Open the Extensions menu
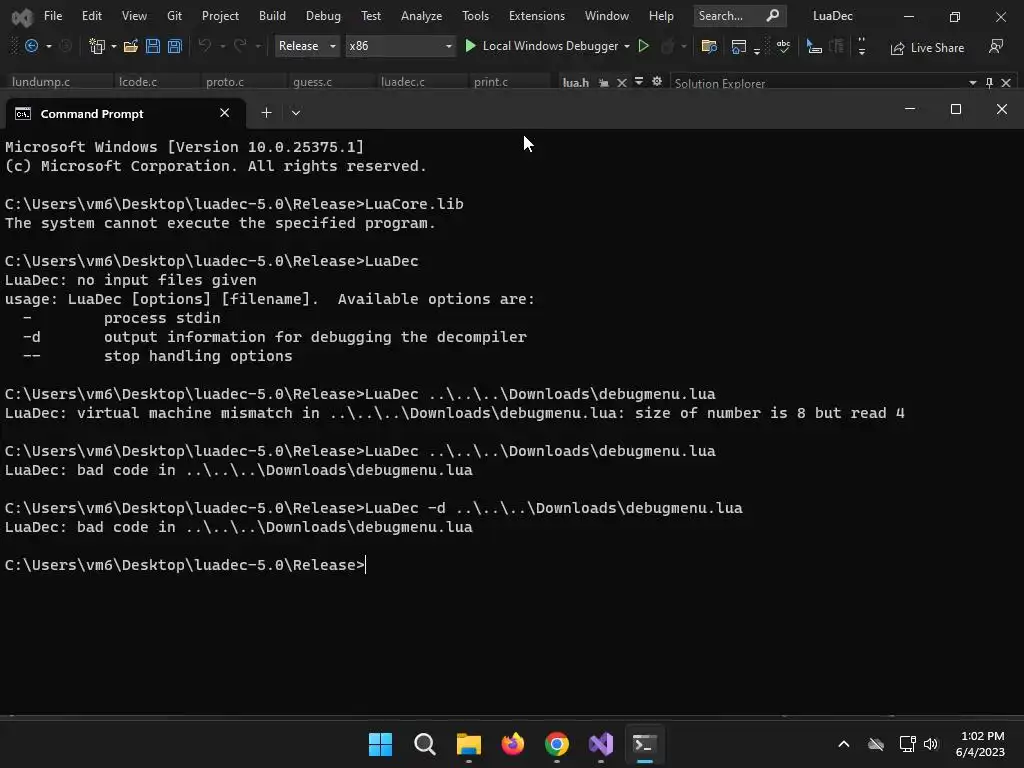Image resolution: width=1024 pixels, height=768 pixels. [537, 16]
